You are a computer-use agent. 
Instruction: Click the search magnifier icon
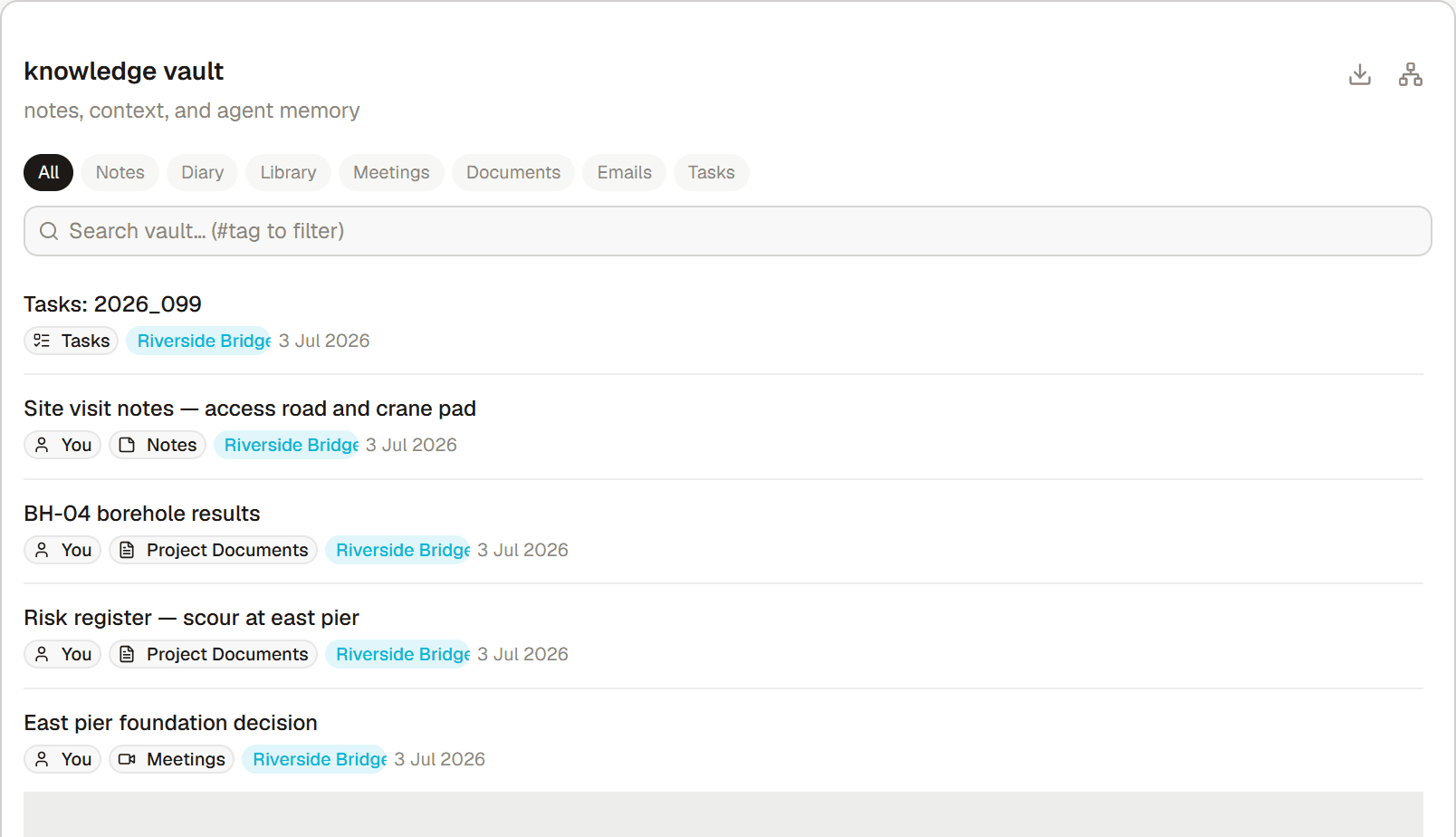click(49, 231)
